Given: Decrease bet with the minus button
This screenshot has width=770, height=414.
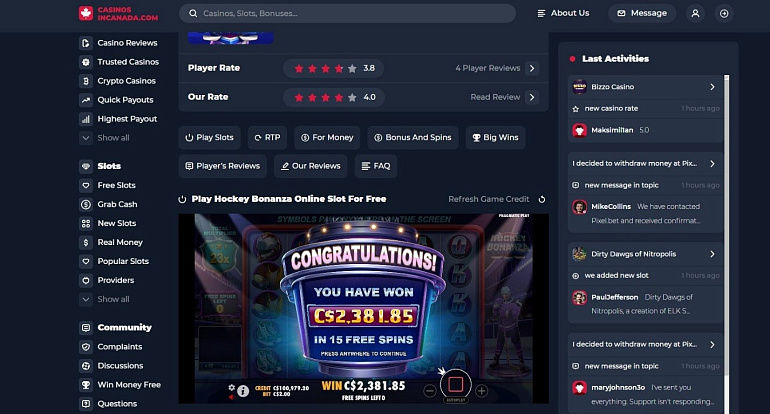Looking at the screenshot, I should coord(430,391).
